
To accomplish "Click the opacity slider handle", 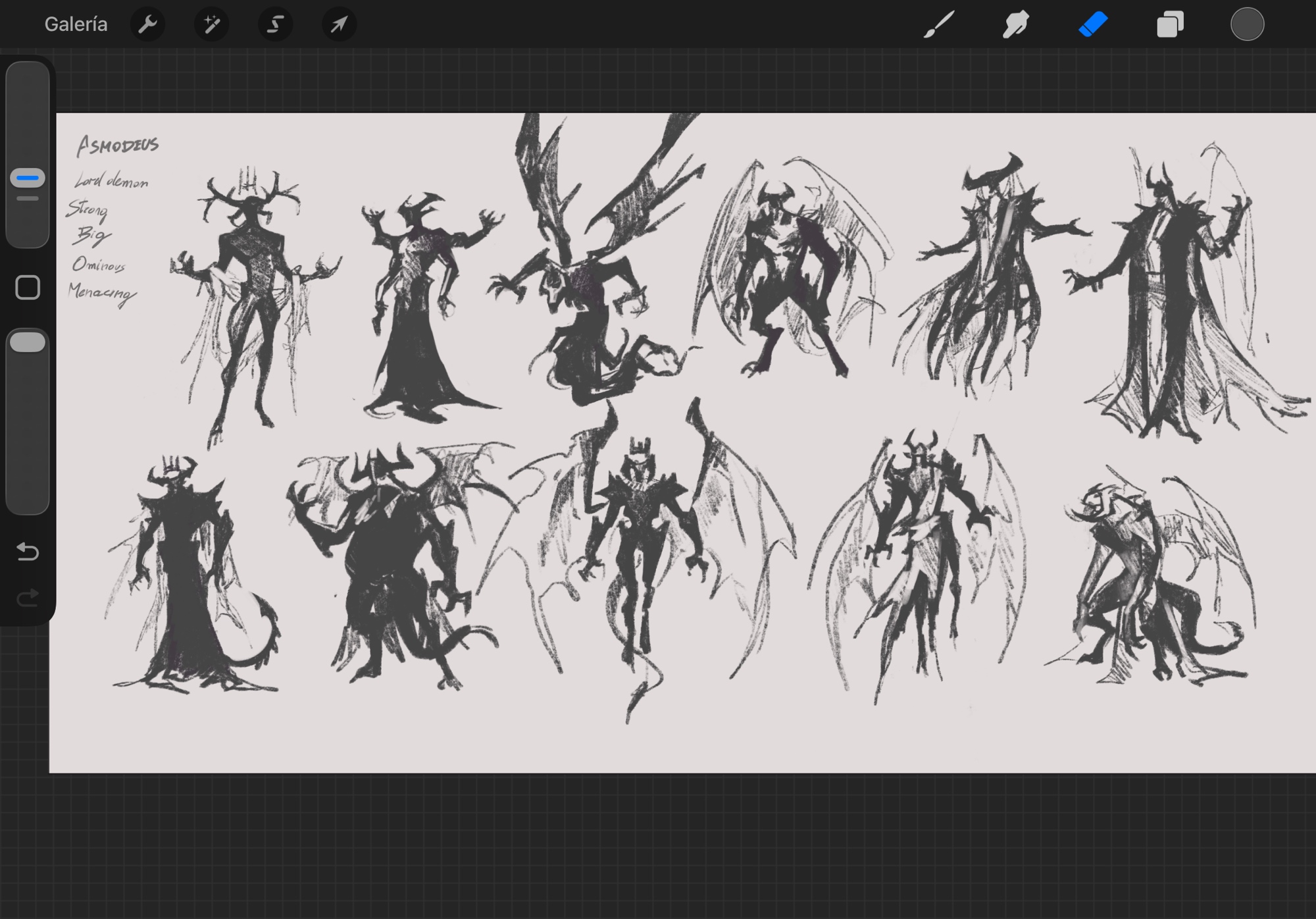I will coord(28,342).
